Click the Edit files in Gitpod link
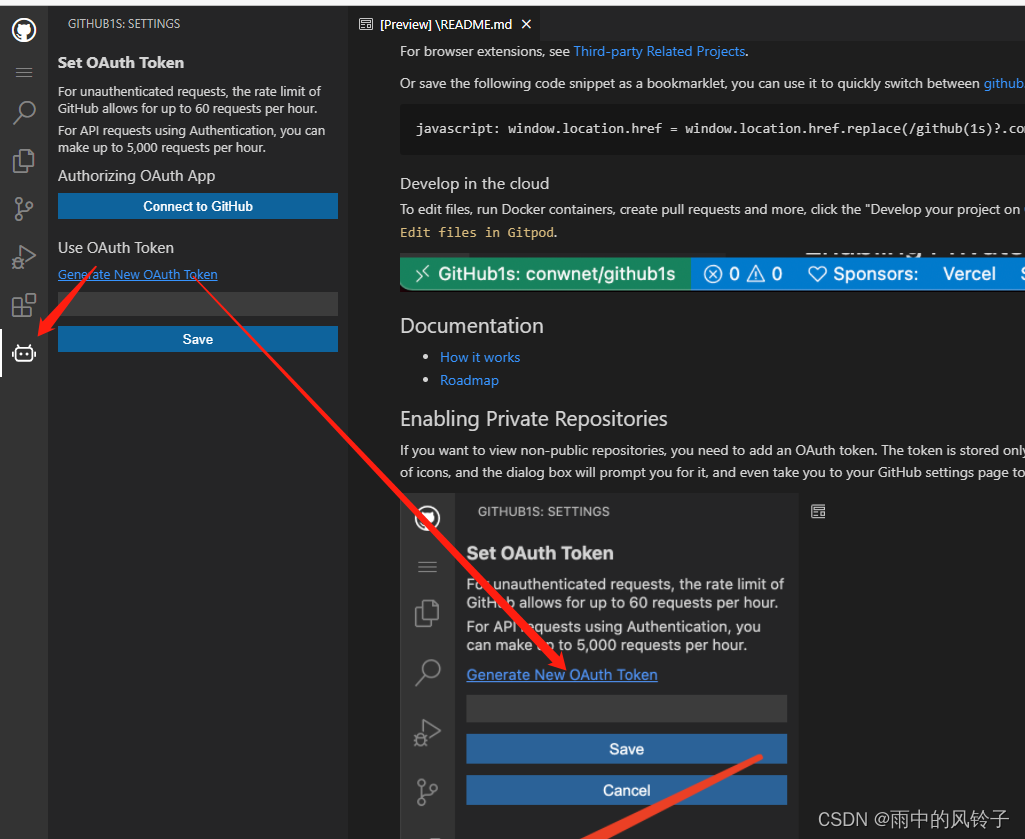 coord(477,232)
